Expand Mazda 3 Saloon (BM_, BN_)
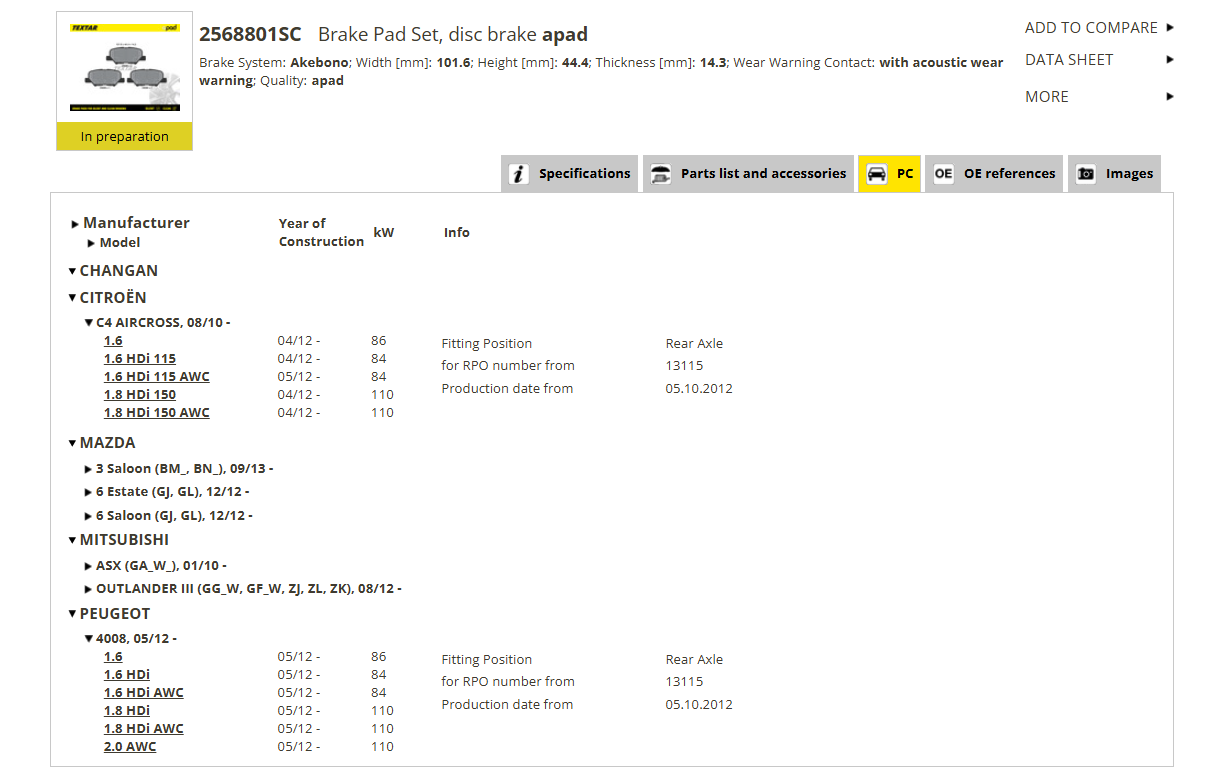1227x773 pixels. point(179,468)
